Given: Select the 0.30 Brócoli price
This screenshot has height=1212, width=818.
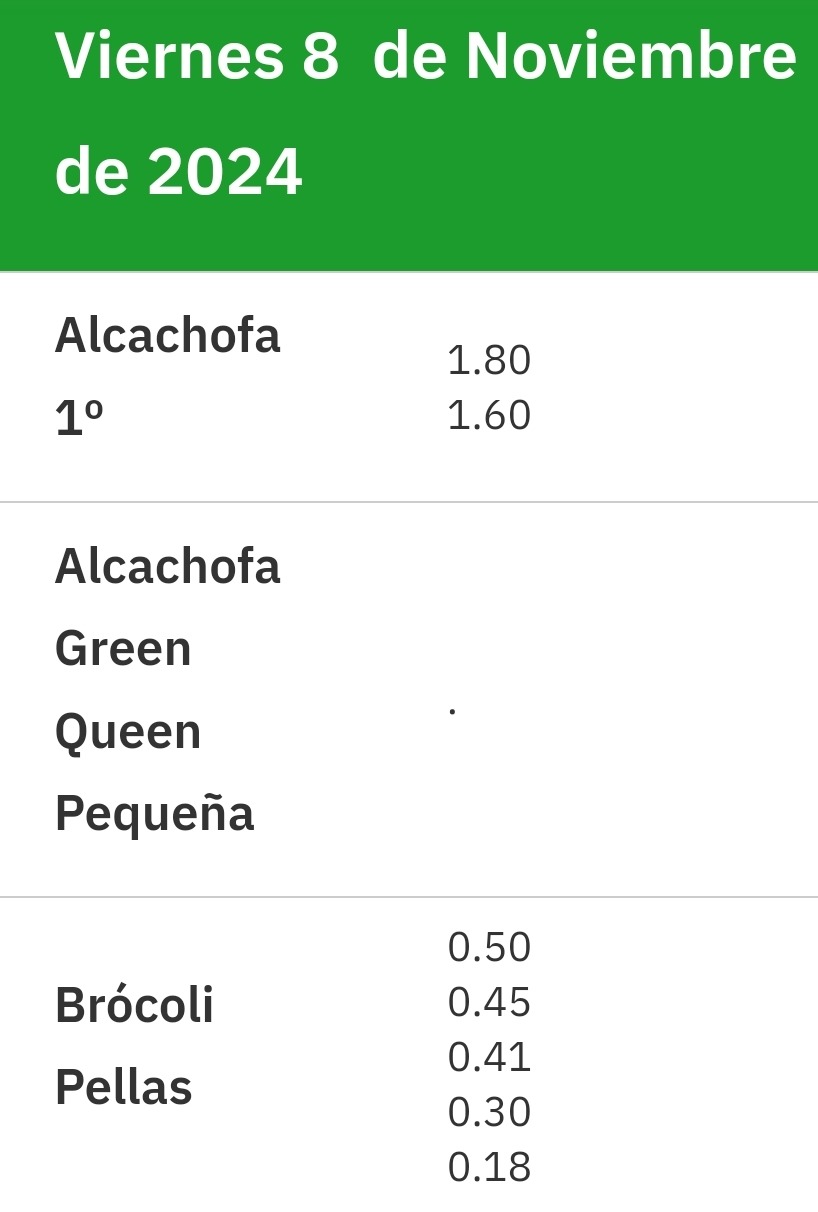Looking at the screenshot, I should [x=489, y=1112].
